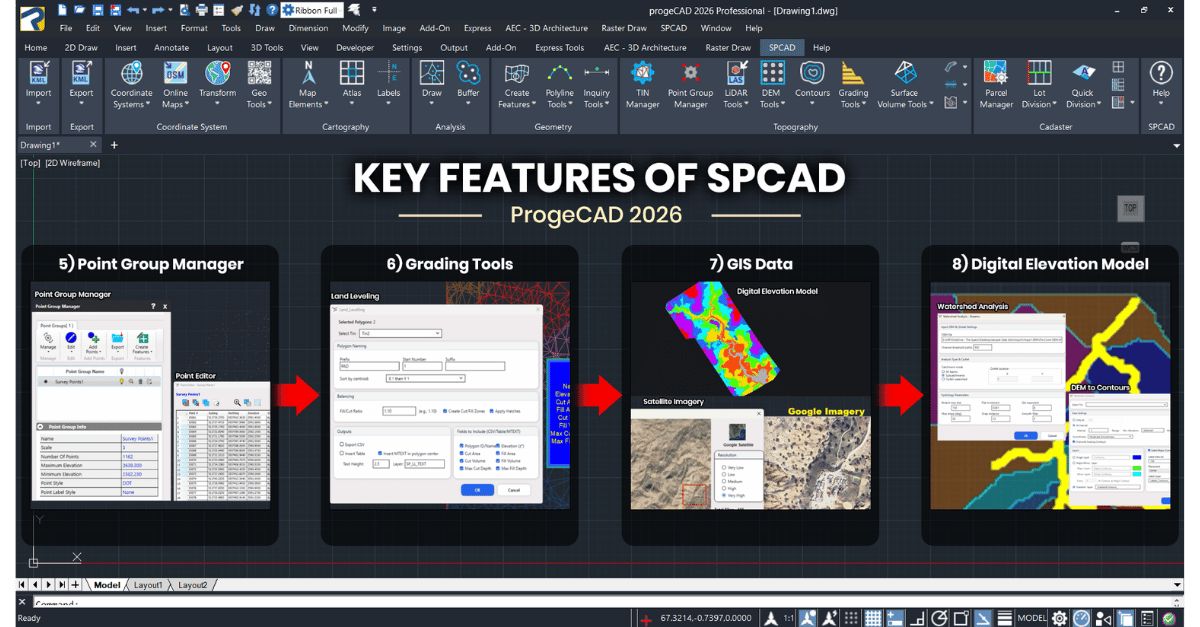Click the New drawing icon in quick access toolbar

[64, 9]
